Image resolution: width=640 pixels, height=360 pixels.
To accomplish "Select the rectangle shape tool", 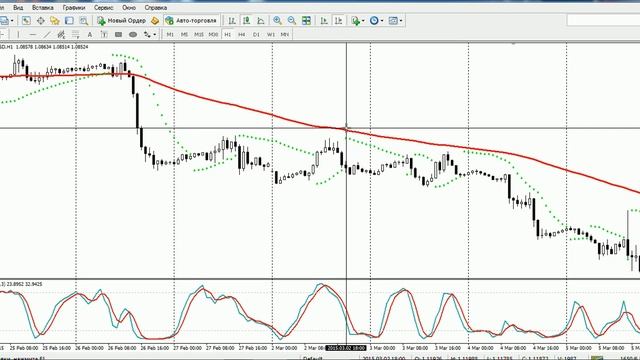I will pos(118,35).
